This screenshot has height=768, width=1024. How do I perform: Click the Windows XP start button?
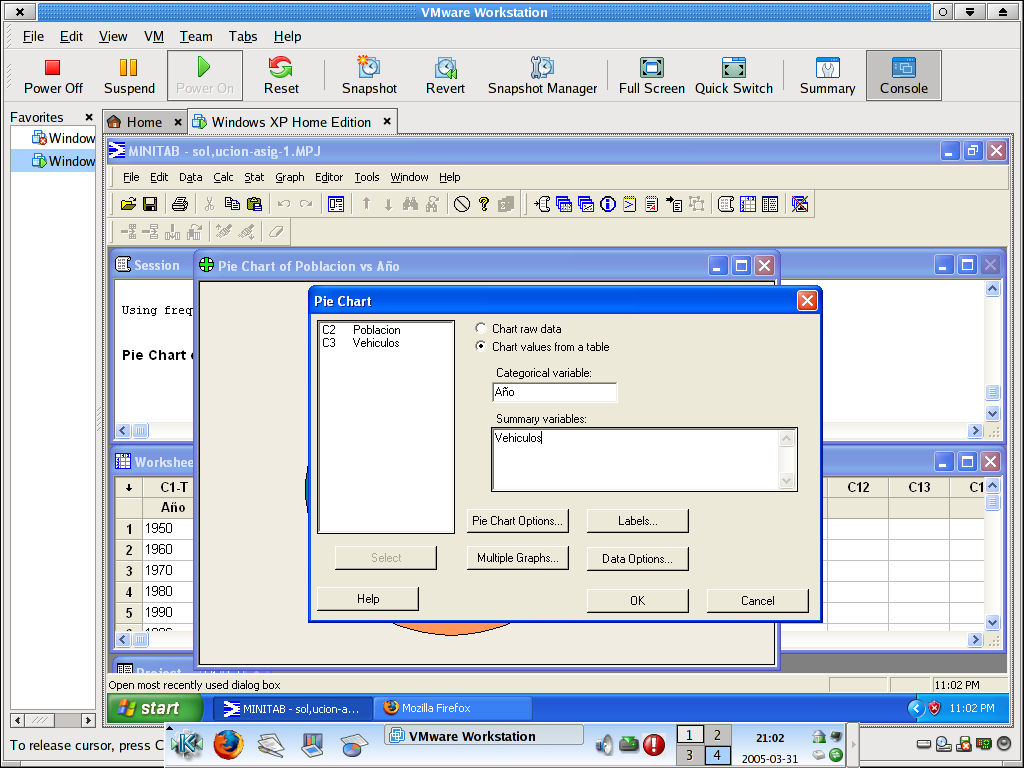click(155, 708)
